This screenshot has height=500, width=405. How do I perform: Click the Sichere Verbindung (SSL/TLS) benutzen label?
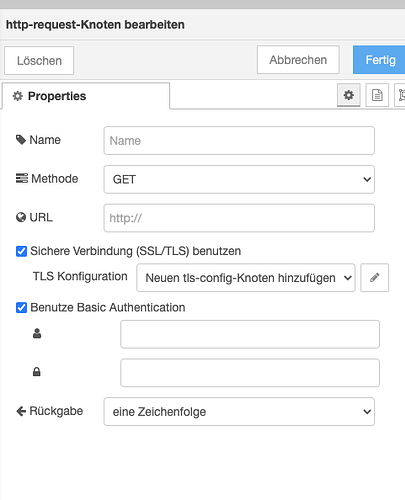click(136, 251)
